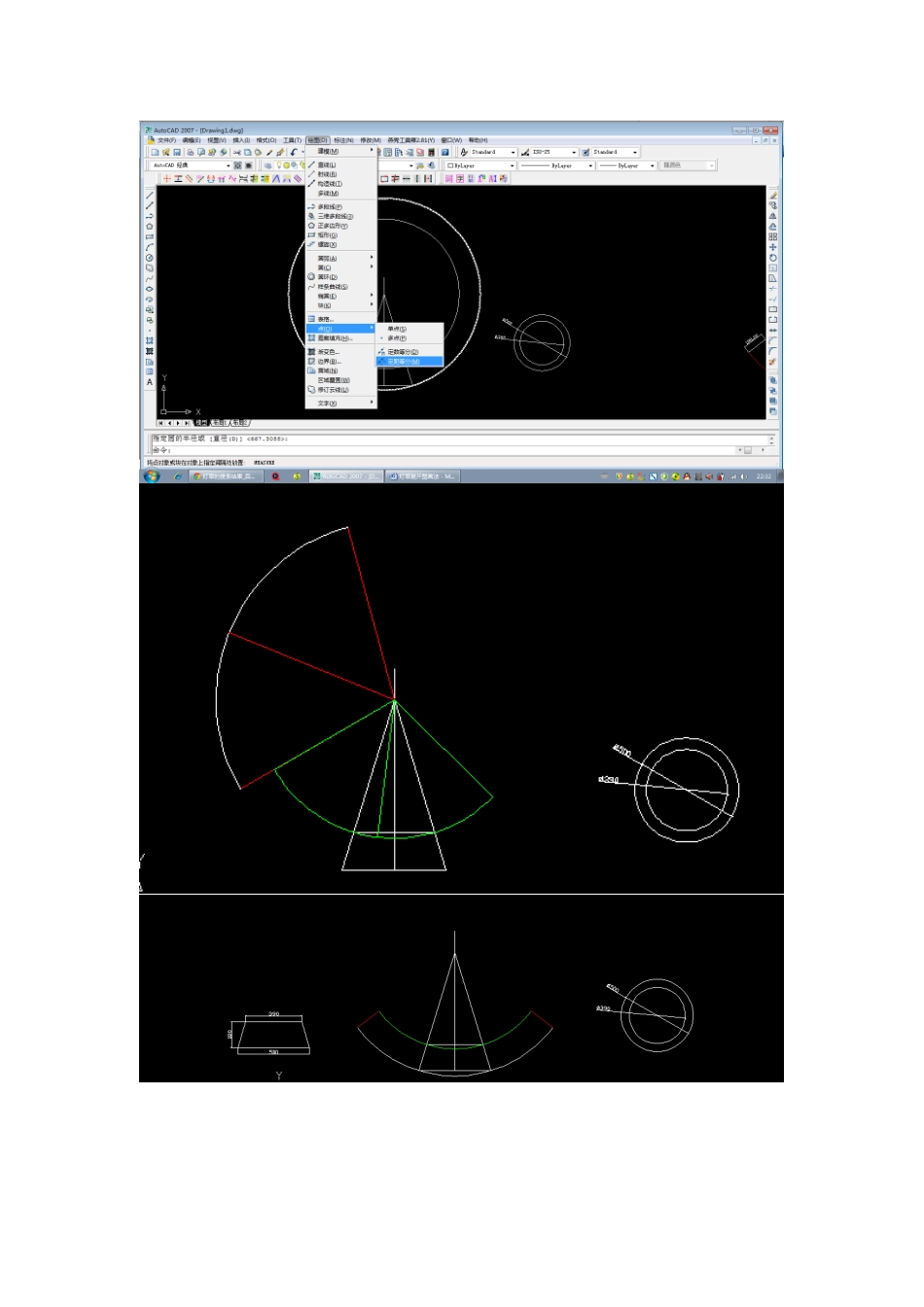Open the 标注(N) menu
The image size is (924, 1307).
tap(343, 140)
